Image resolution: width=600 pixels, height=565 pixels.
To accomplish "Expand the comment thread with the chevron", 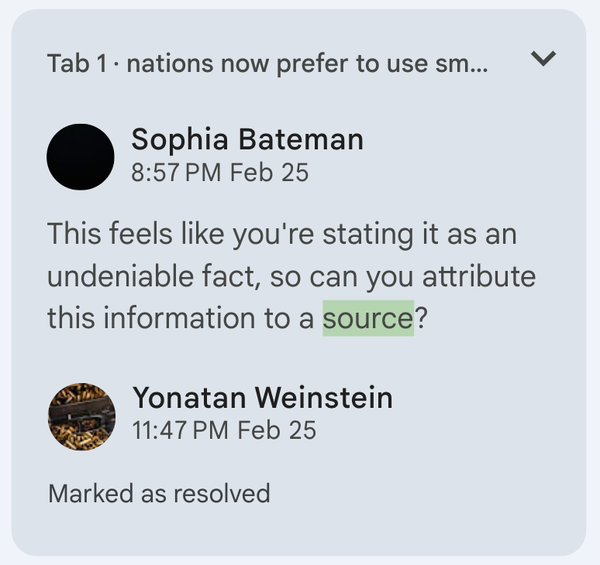I will click(542, 60).
